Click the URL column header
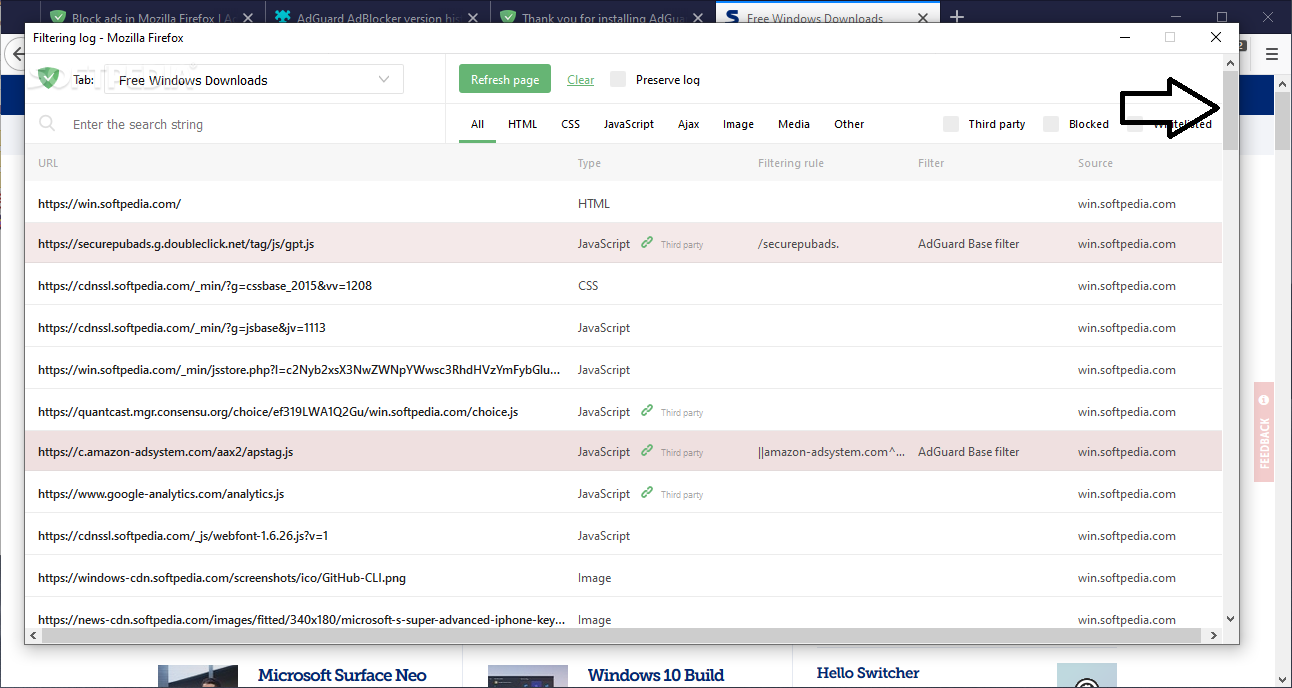Screen dimensions: 1292x688 pos(48,163)
